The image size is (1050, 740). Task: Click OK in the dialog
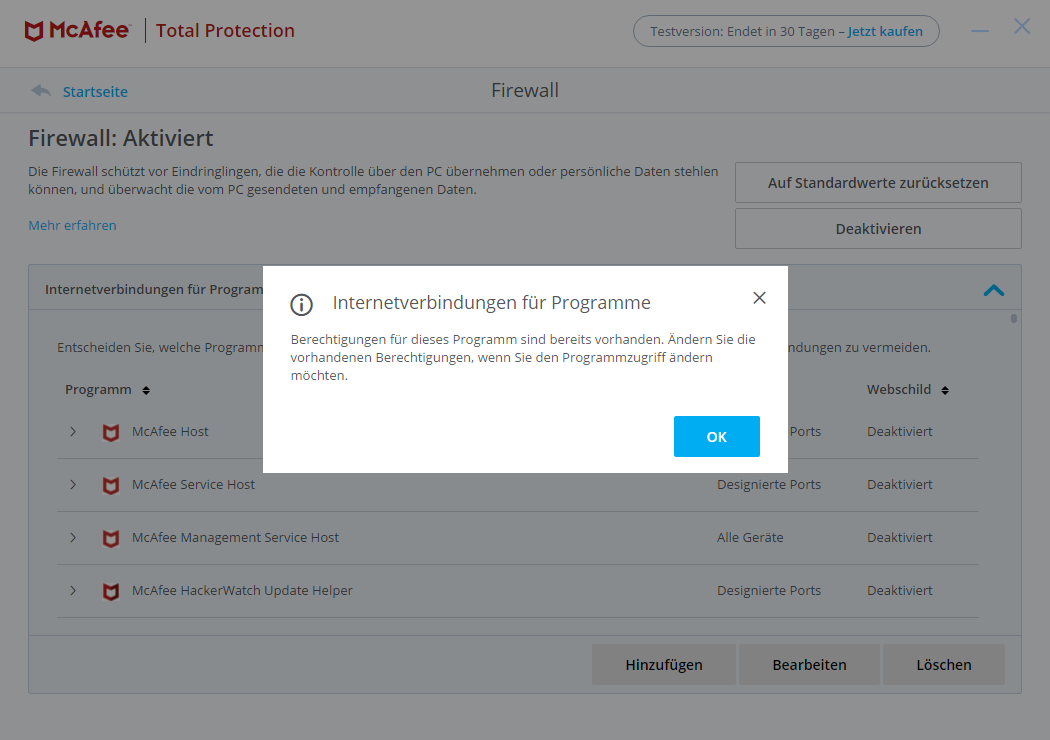(717, 437)
